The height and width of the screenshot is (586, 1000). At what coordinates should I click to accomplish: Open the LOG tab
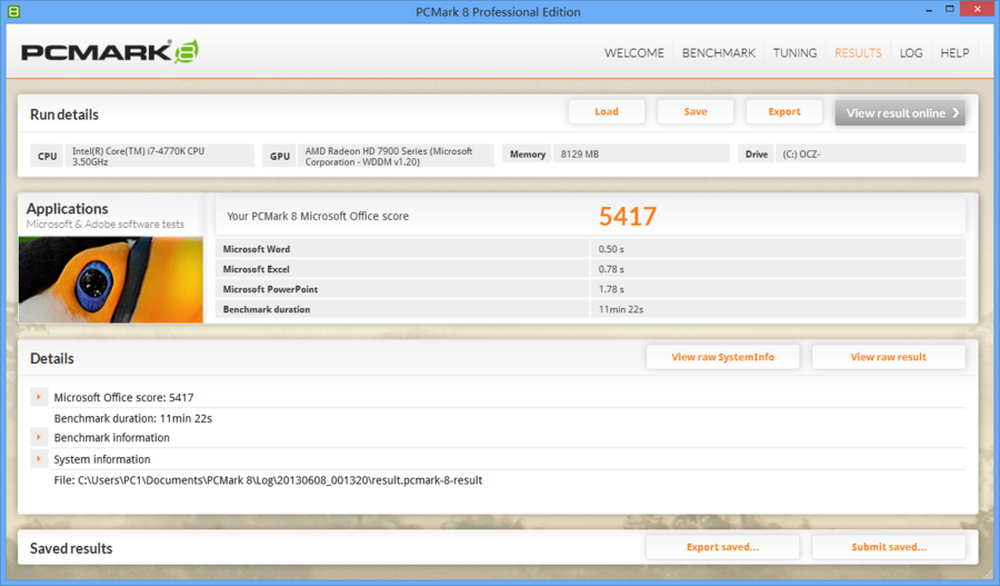(x=911, y=53)
